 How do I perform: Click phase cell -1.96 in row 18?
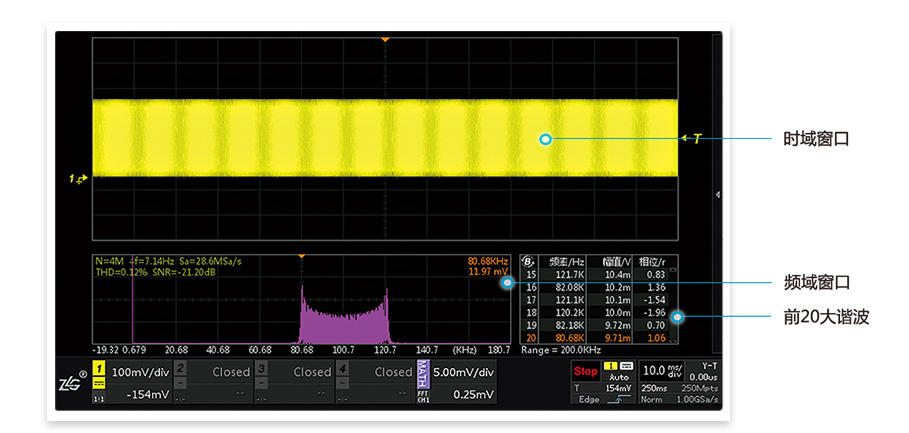[x=655, y=313]
